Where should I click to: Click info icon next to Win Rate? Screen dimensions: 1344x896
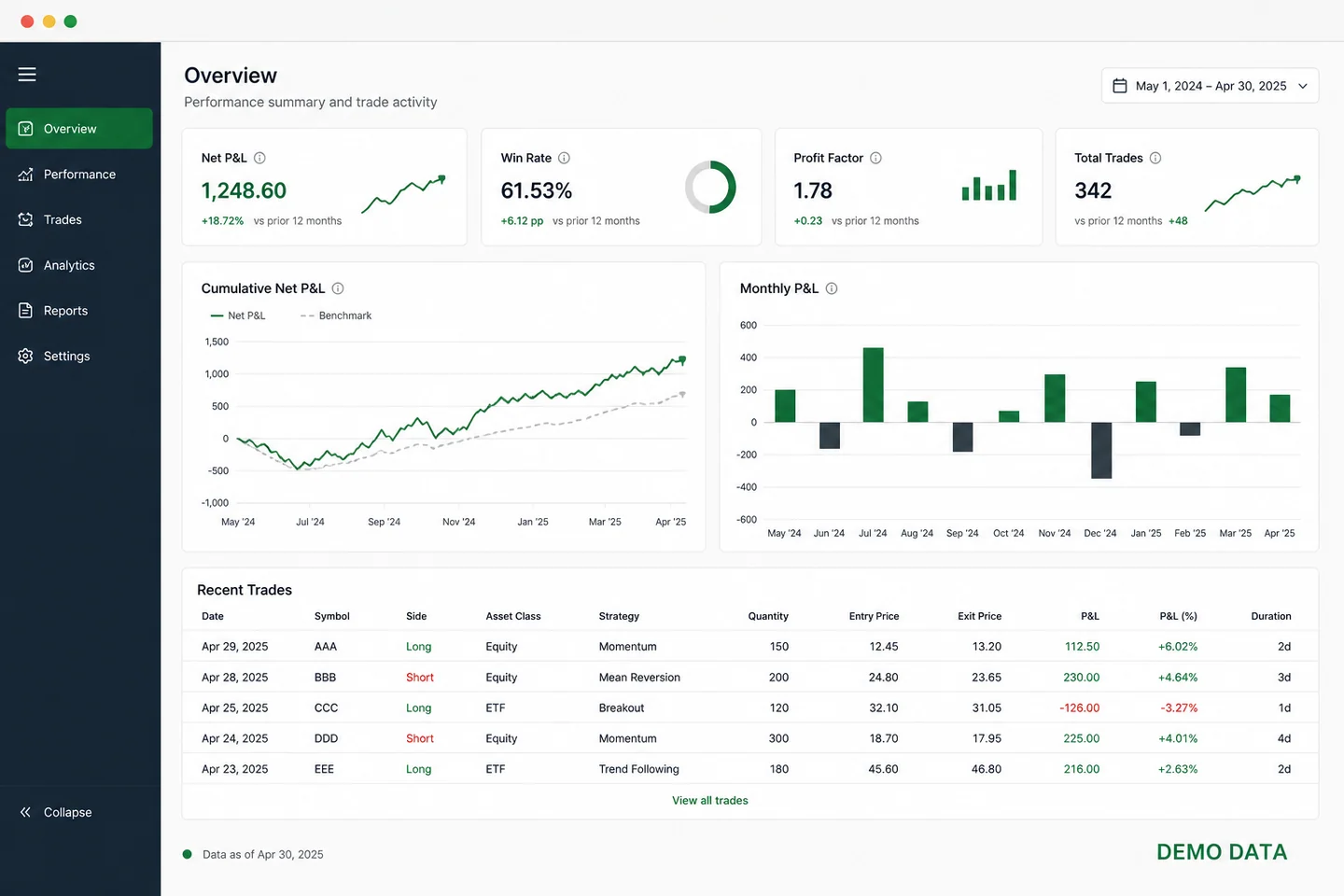[564, 158]
